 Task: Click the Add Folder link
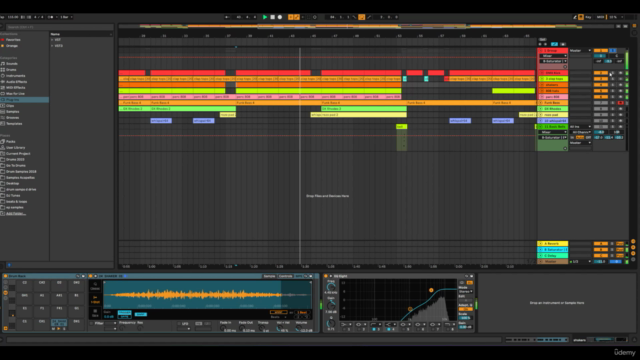tap(16, 213)
